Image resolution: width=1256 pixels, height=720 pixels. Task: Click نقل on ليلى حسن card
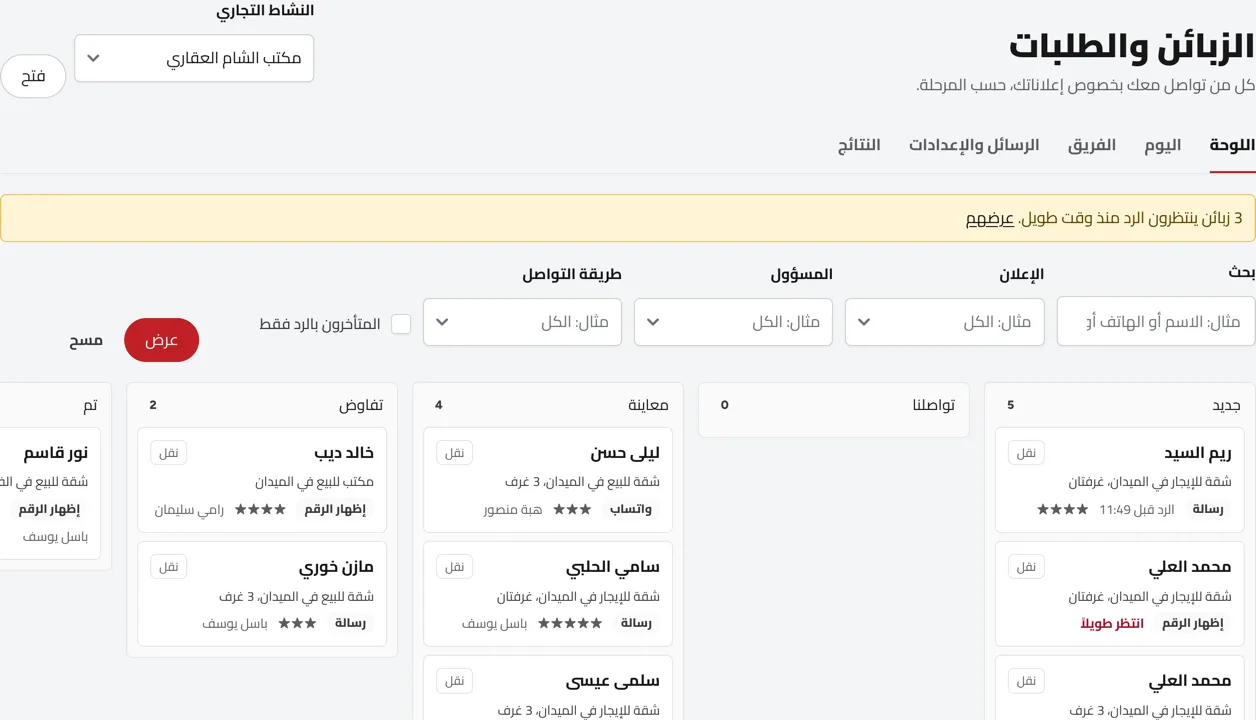click(x=455, y=453)
